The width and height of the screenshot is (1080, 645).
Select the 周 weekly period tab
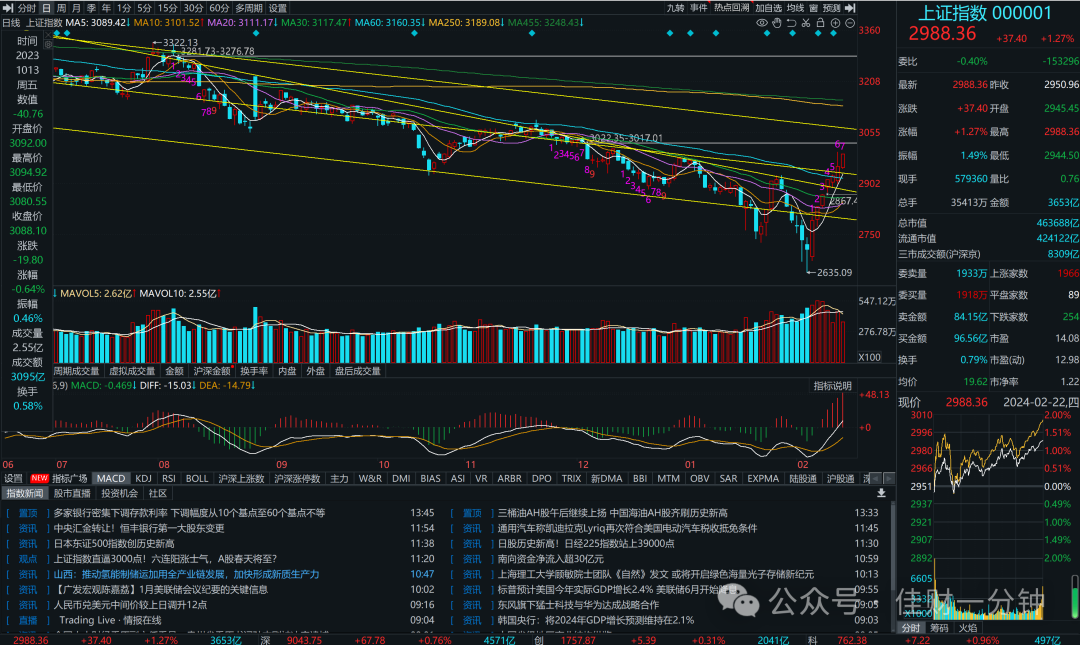[61, 8]
